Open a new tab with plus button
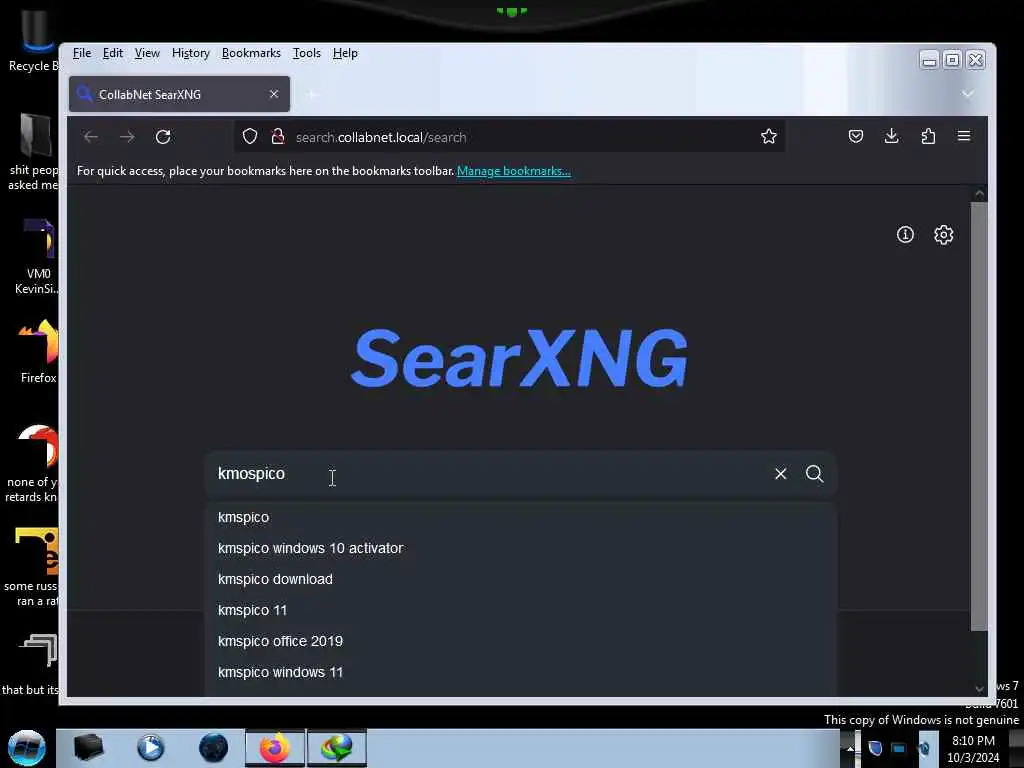Image resolution: width=1024 pixels, height=768 pixels. tap(312, 95)
